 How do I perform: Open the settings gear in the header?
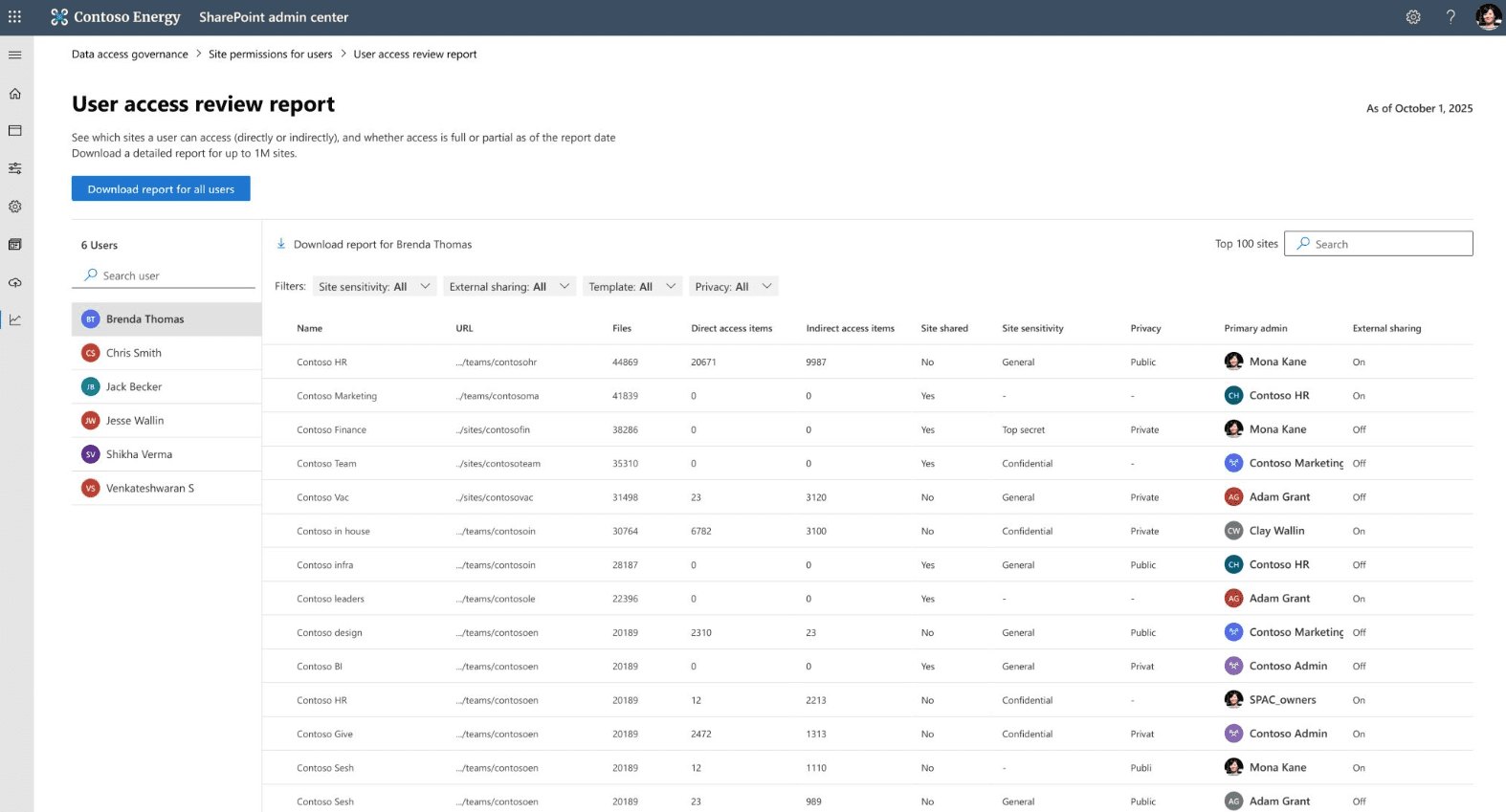[1413, 17]
